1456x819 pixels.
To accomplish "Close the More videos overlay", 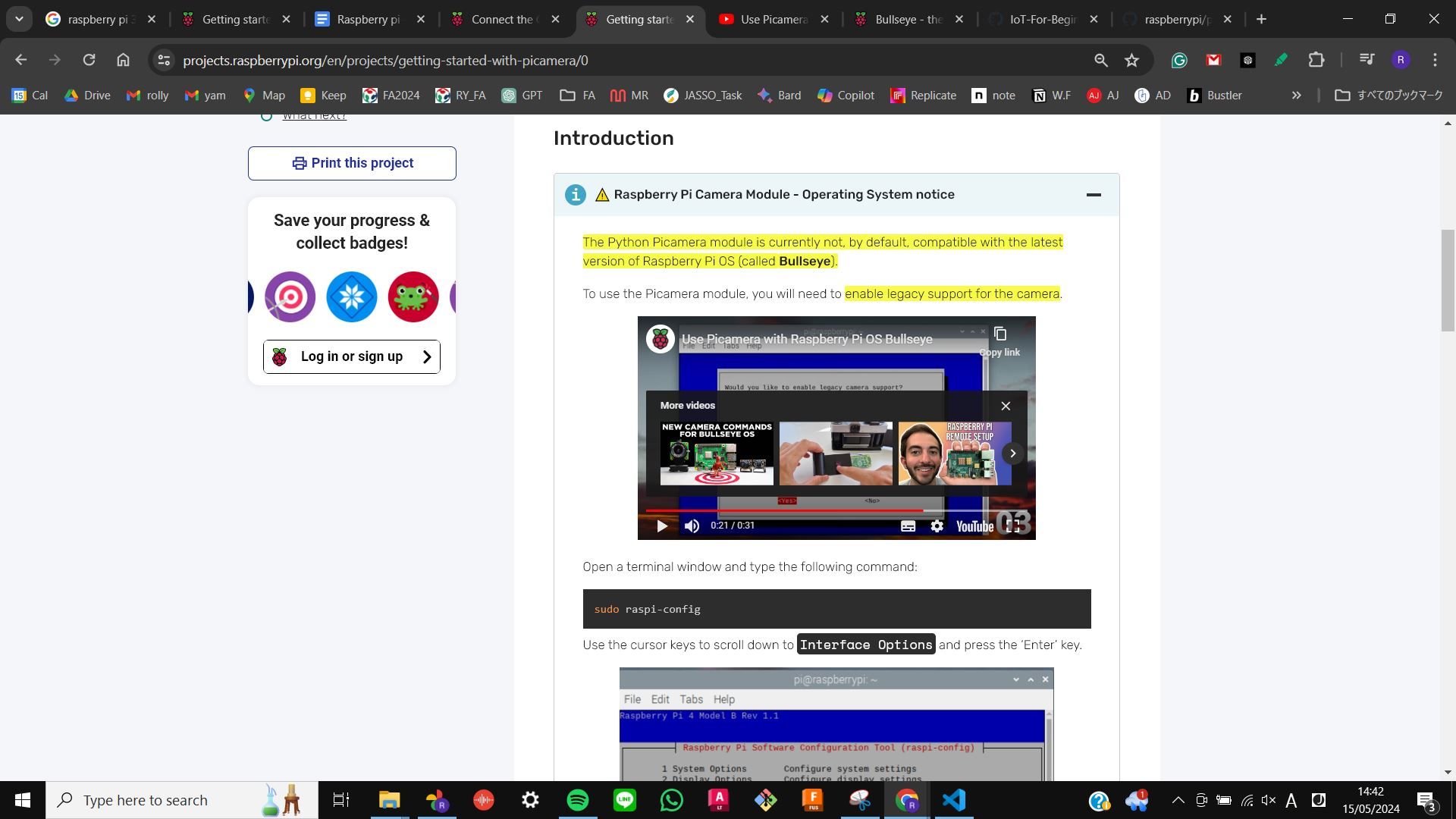I will pos(1006,406).
